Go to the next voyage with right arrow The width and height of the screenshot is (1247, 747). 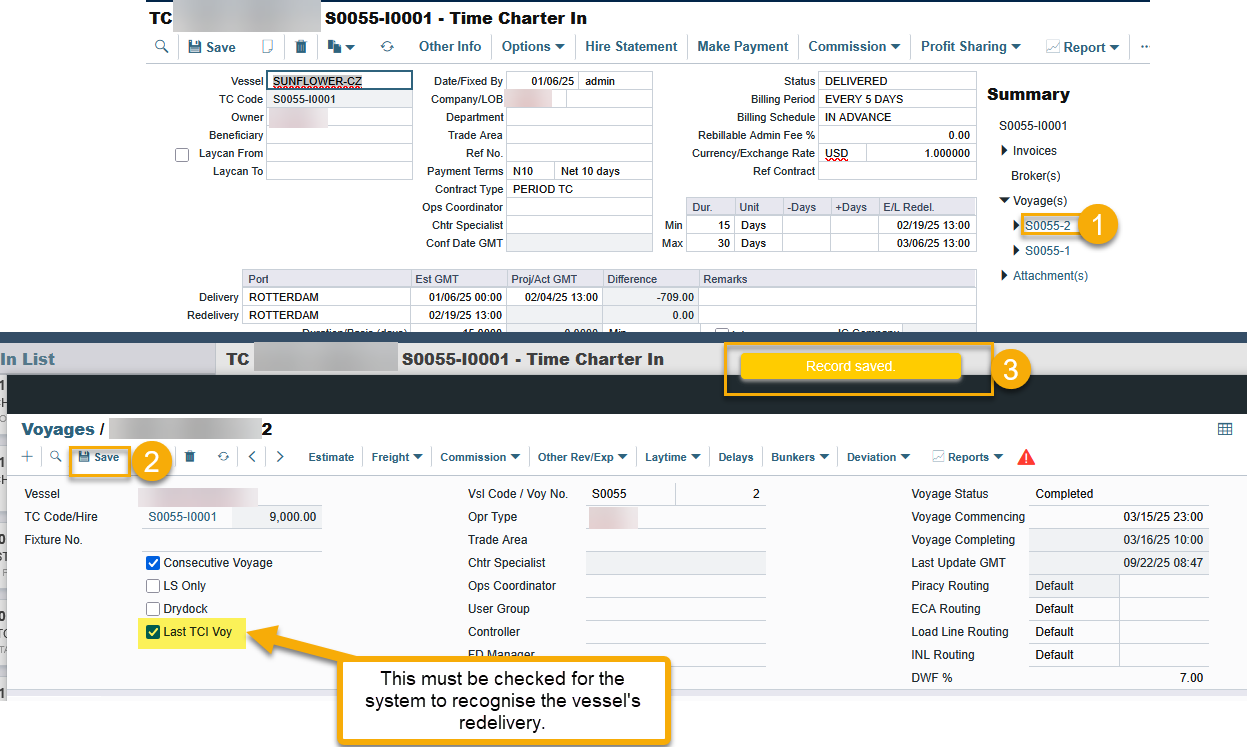[x=280, y=457]
